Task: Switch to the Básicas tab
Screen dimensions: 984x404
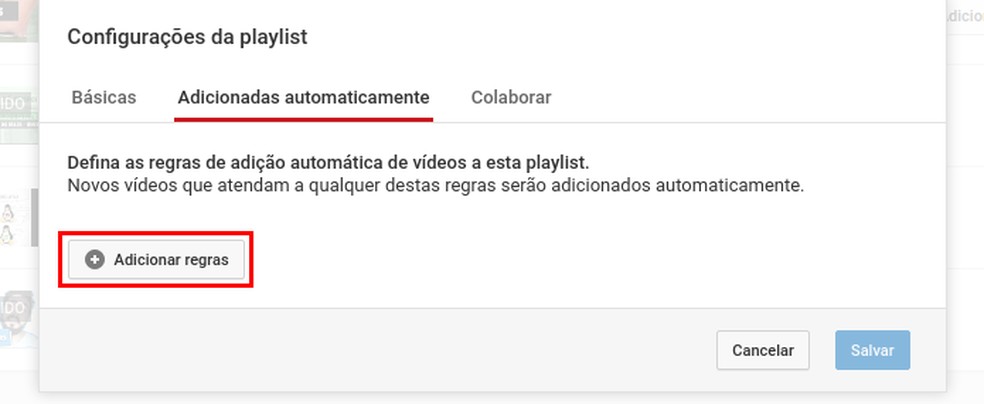Action: coord(104,97)
